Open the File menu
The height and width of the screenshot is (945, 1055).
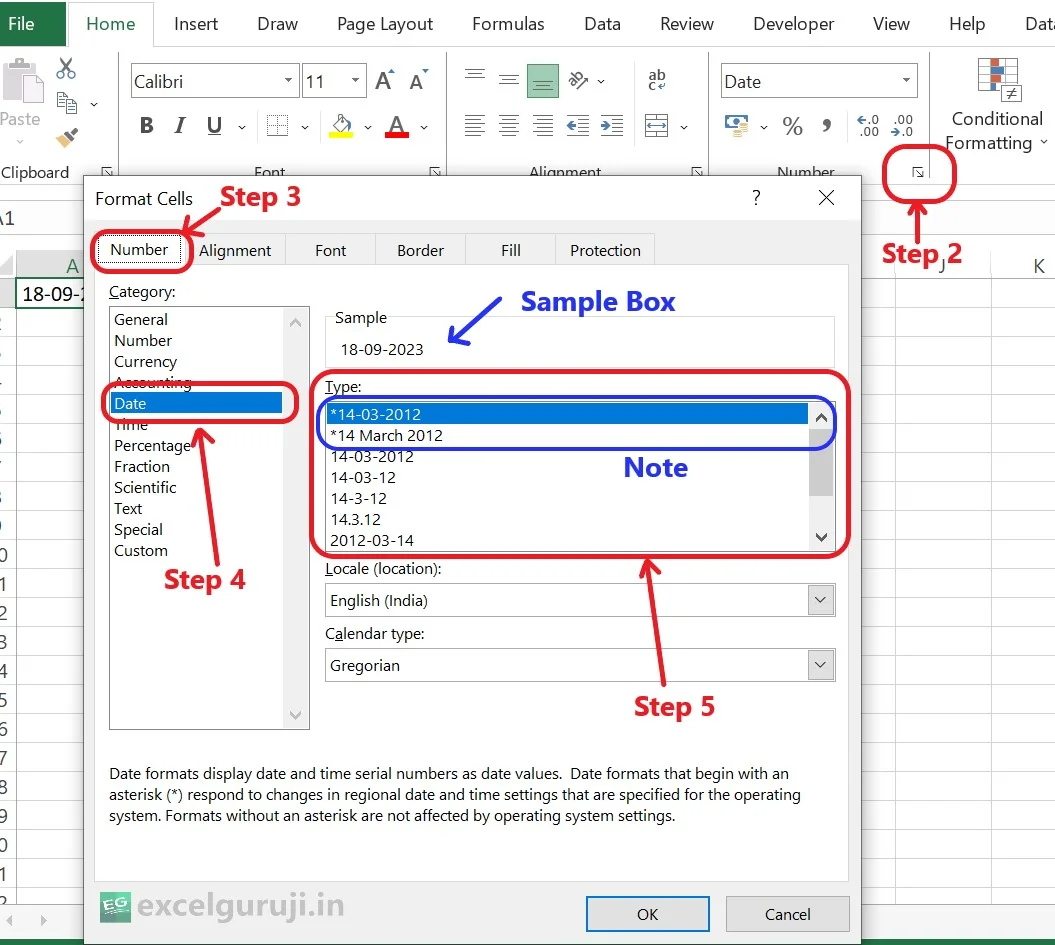click(x=22, y=24)
